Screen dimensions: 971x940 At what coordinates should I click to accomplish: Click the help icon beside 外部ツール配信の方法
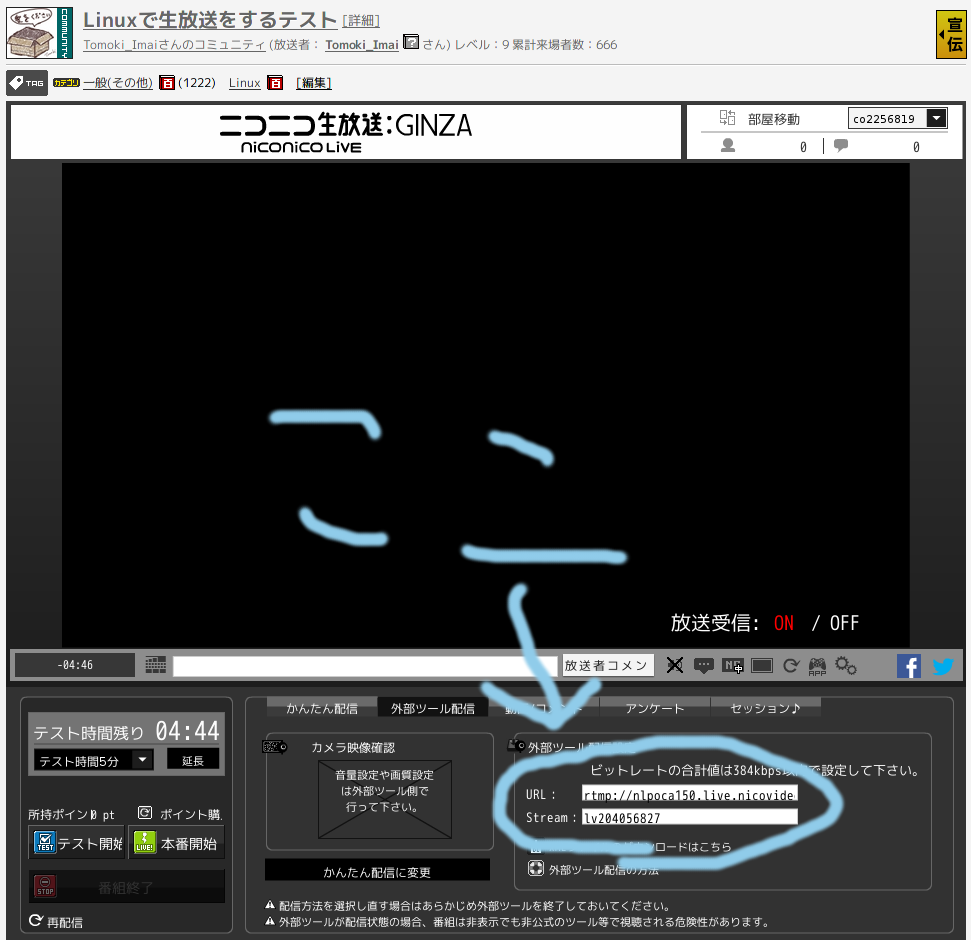click(x=536, y=868)
